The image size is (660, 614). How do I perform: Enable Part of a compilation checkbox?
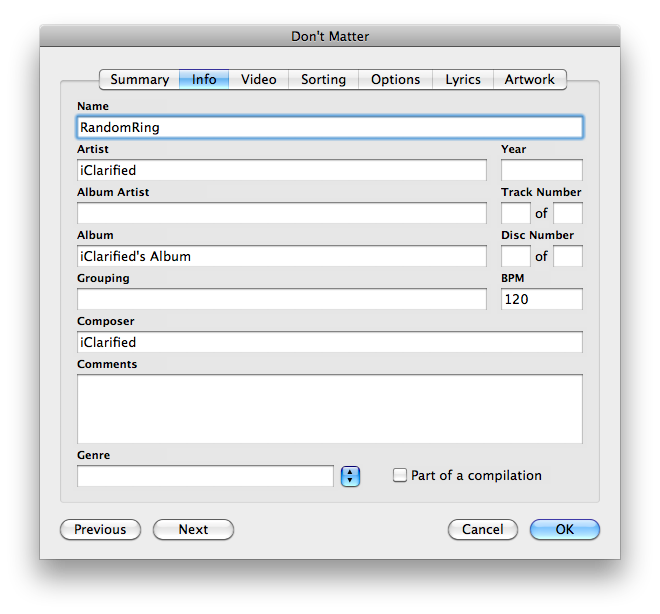400,476
